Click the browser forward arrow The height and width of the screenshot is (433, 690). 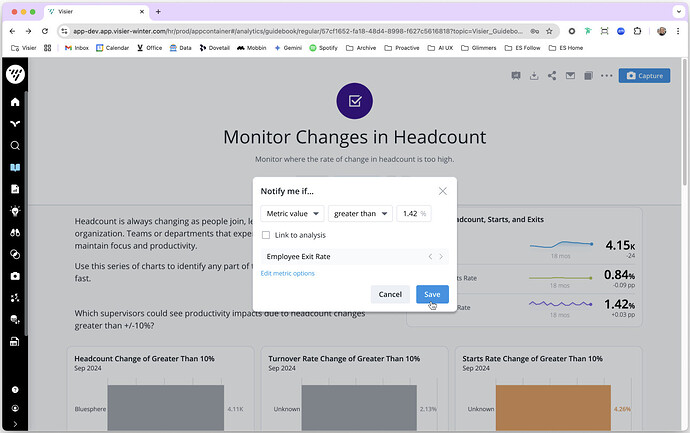tap(29, 31)
